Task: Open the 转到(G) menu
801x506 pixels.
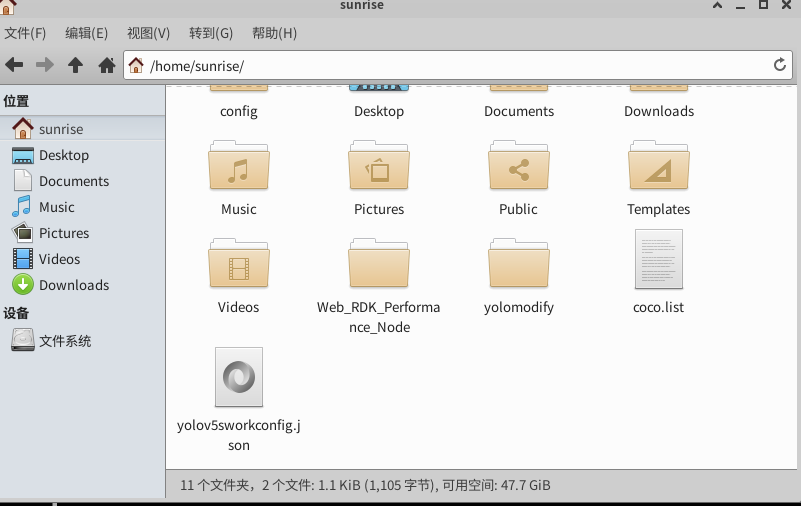Action: point(211,33)
